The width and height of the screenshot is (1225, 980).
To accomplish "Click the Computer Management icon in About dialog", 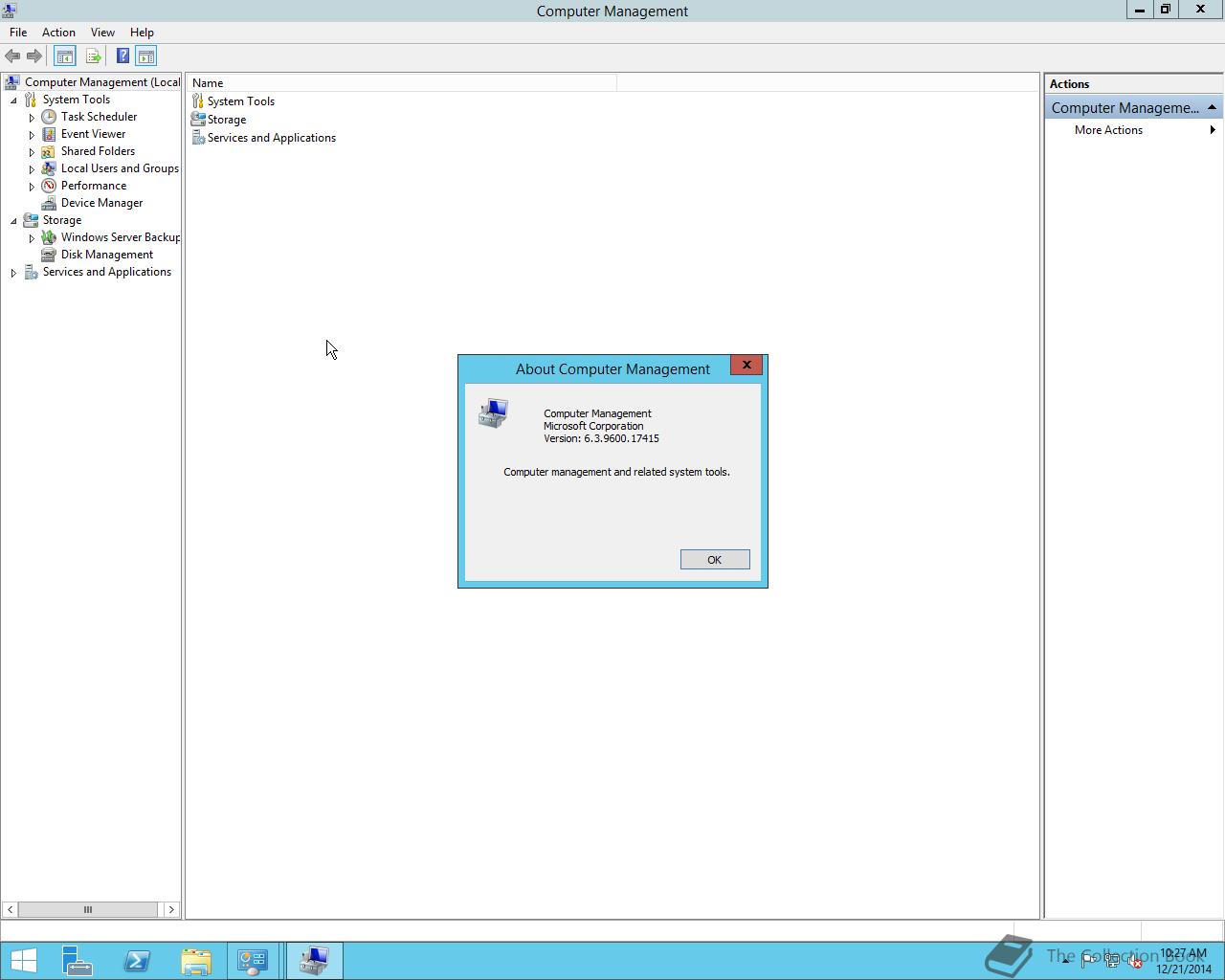I will point(494,413).
